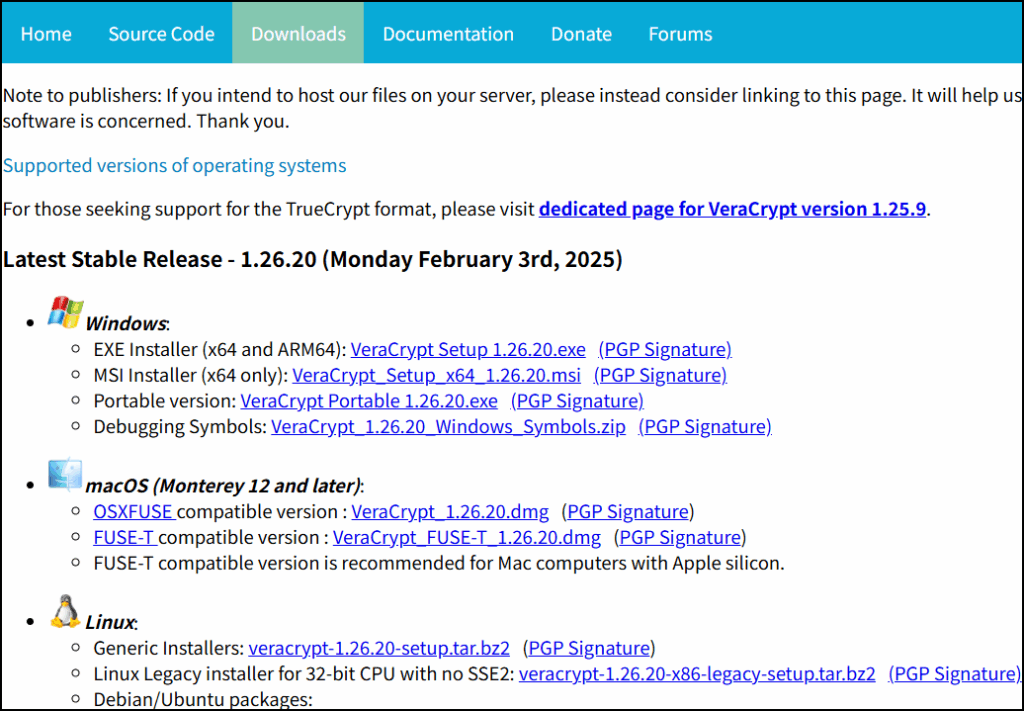Navigate to the Donate tab
1024x711 pixels.
[x=581, y=34]
